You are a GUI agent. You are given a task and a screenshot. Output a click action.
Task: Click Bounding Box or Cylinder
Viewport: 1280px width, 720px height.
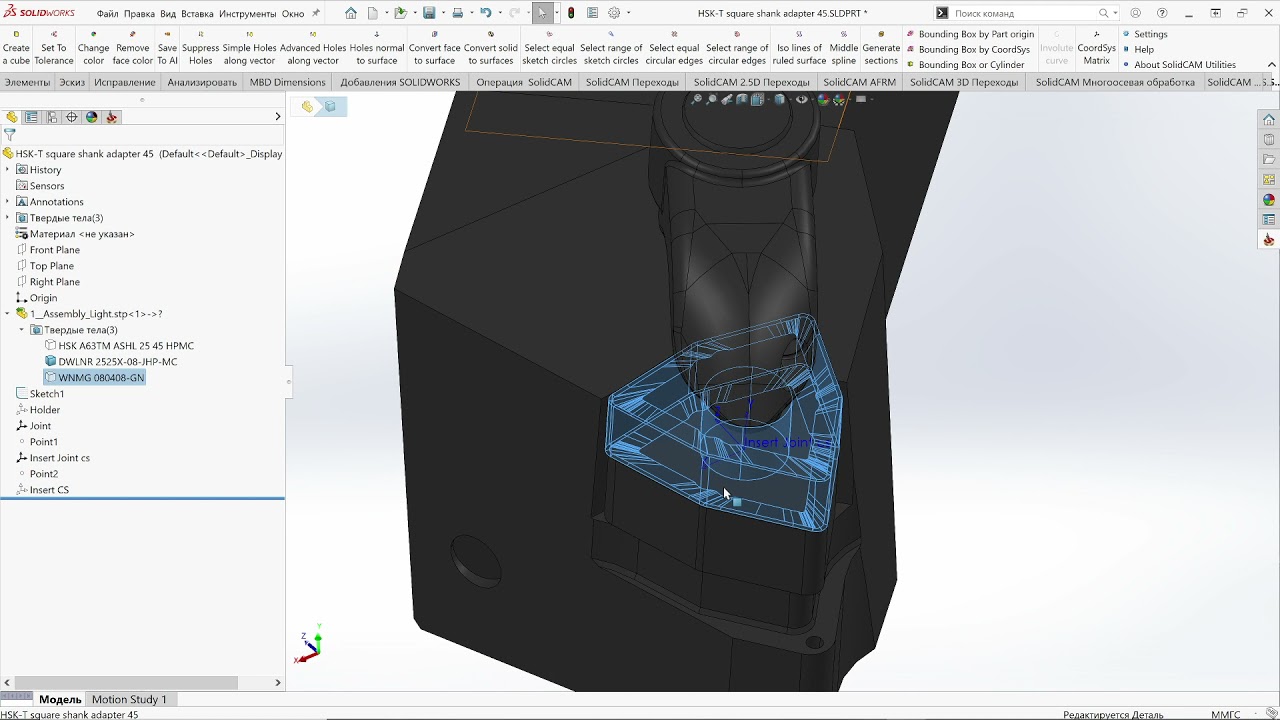(x=965, y=65)
